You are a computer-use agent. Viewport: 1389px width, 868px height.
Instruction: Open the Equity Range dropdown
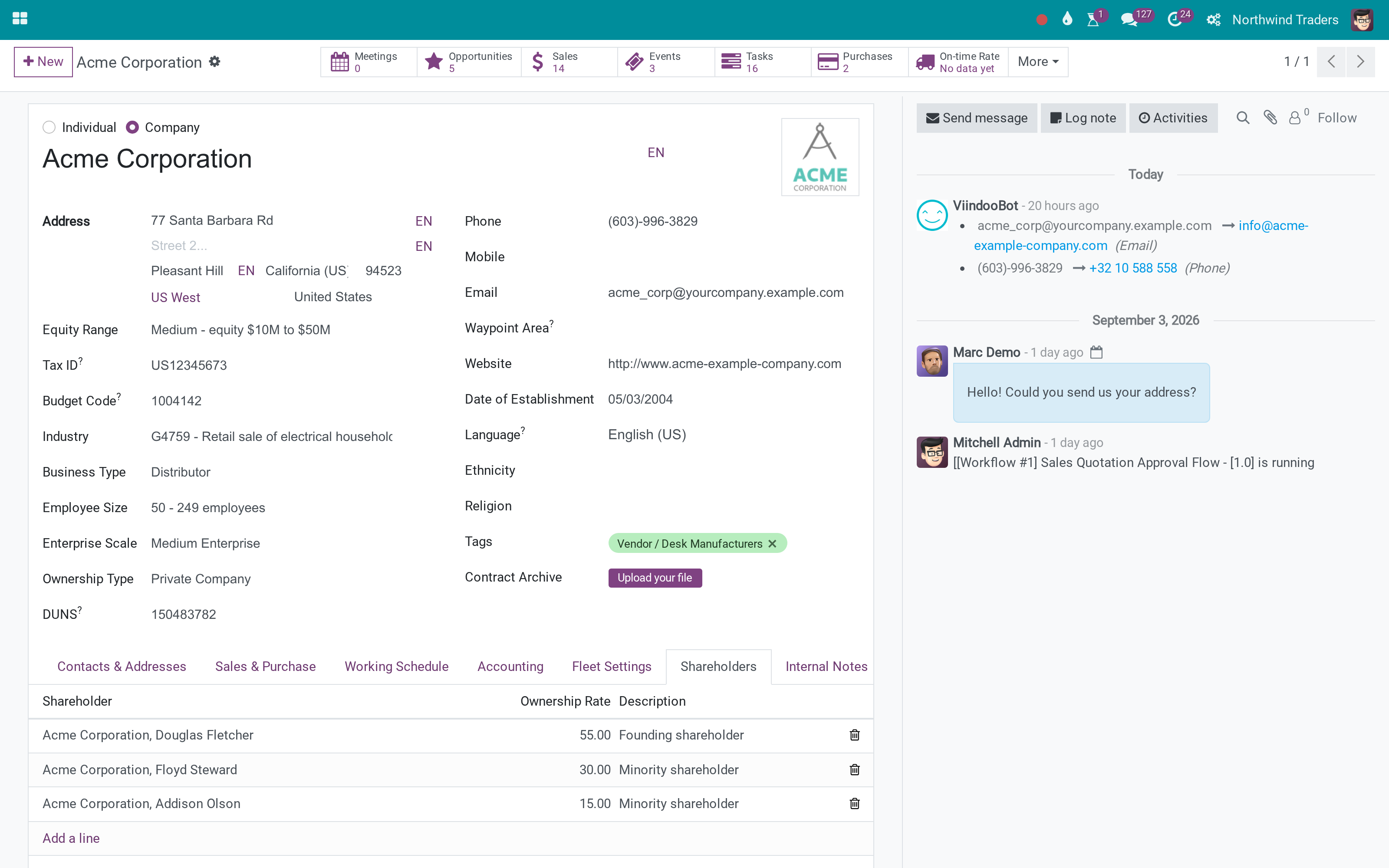tap(272, 330)
